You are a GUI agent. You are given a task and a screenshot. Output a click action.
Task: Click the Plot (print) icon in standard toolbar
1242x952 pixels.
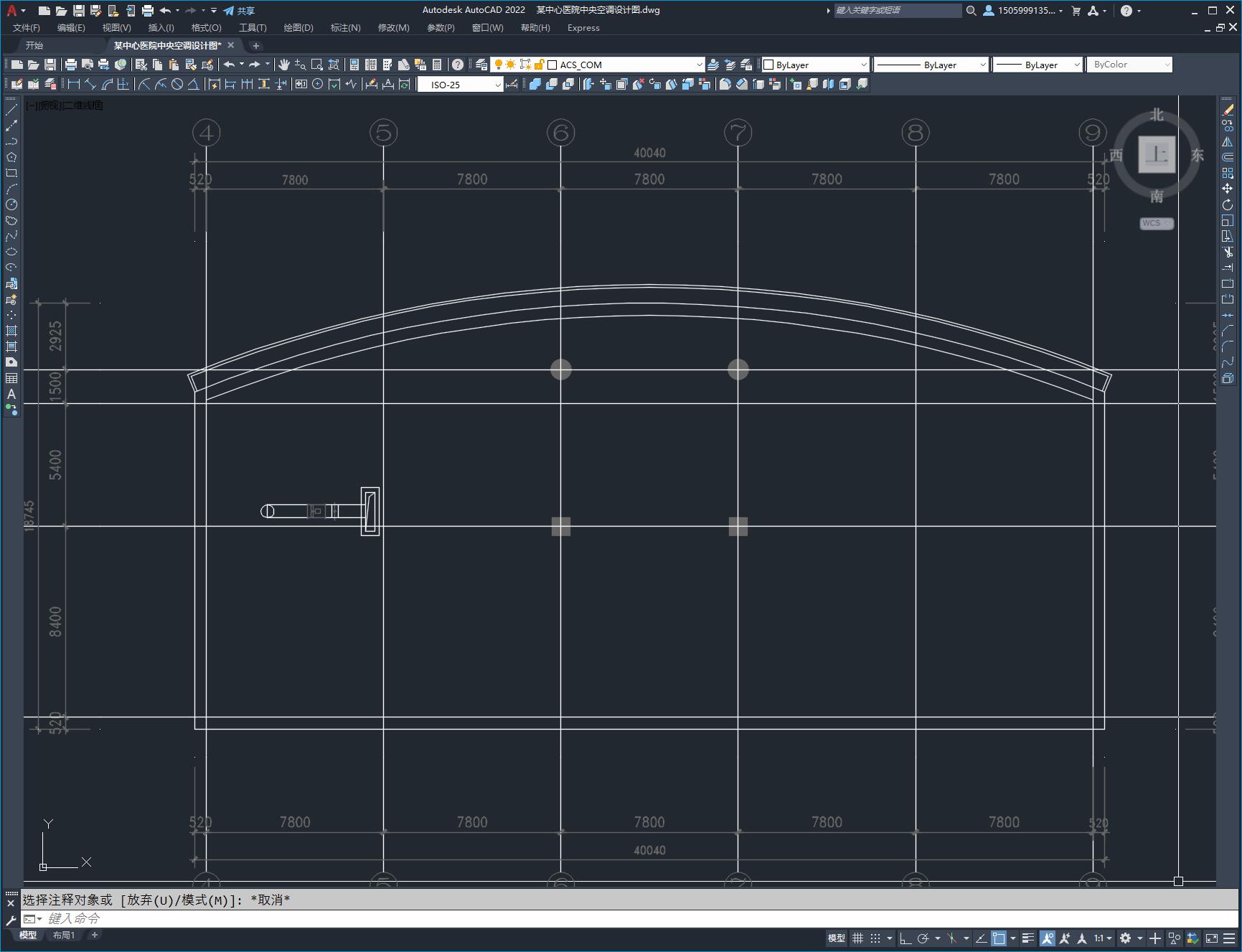pyautogui.click(x=71, y=65)
